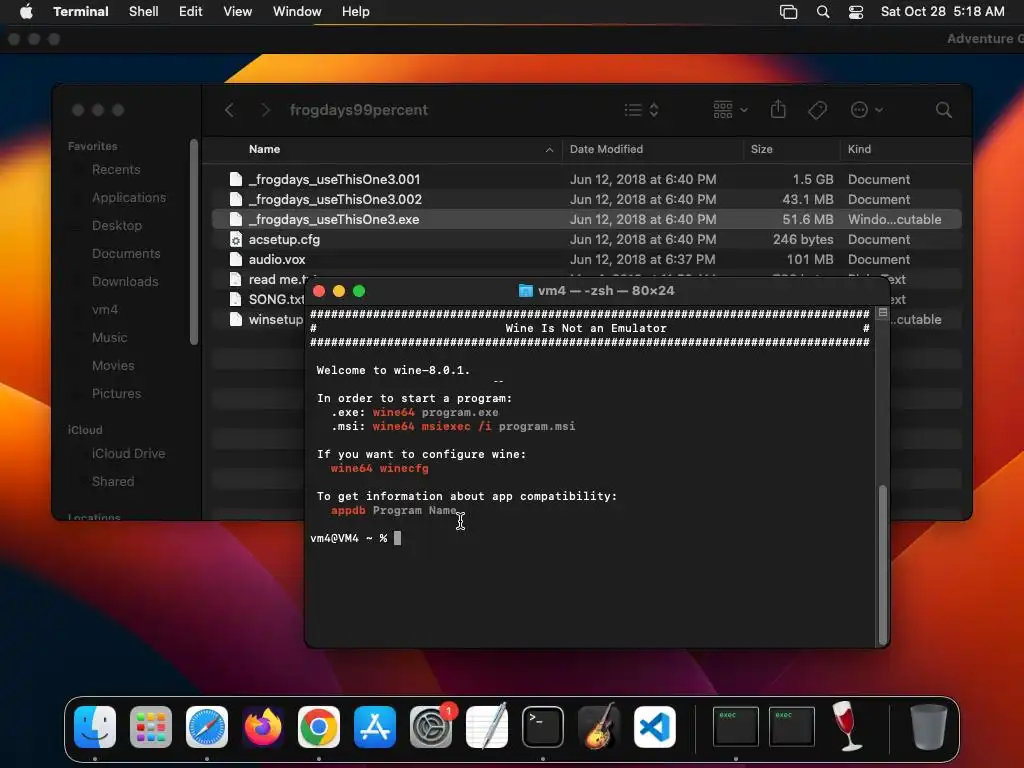The height and width of the screenshot is (768, 1024).
Task: Select Documents in Finder sidebar
Action: (x=126, y=253)
